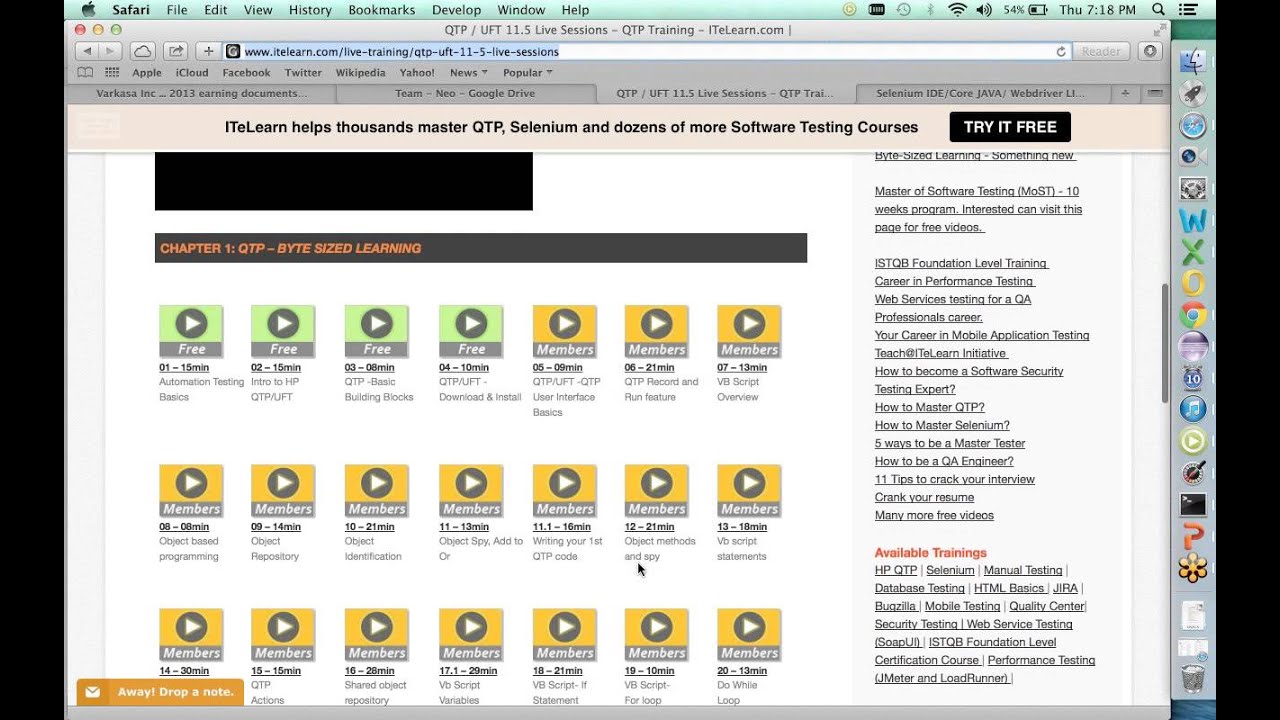This screenshot has width=1280, height=720.
Task: Open the Bookmarks menu
Action: [381, 10]
